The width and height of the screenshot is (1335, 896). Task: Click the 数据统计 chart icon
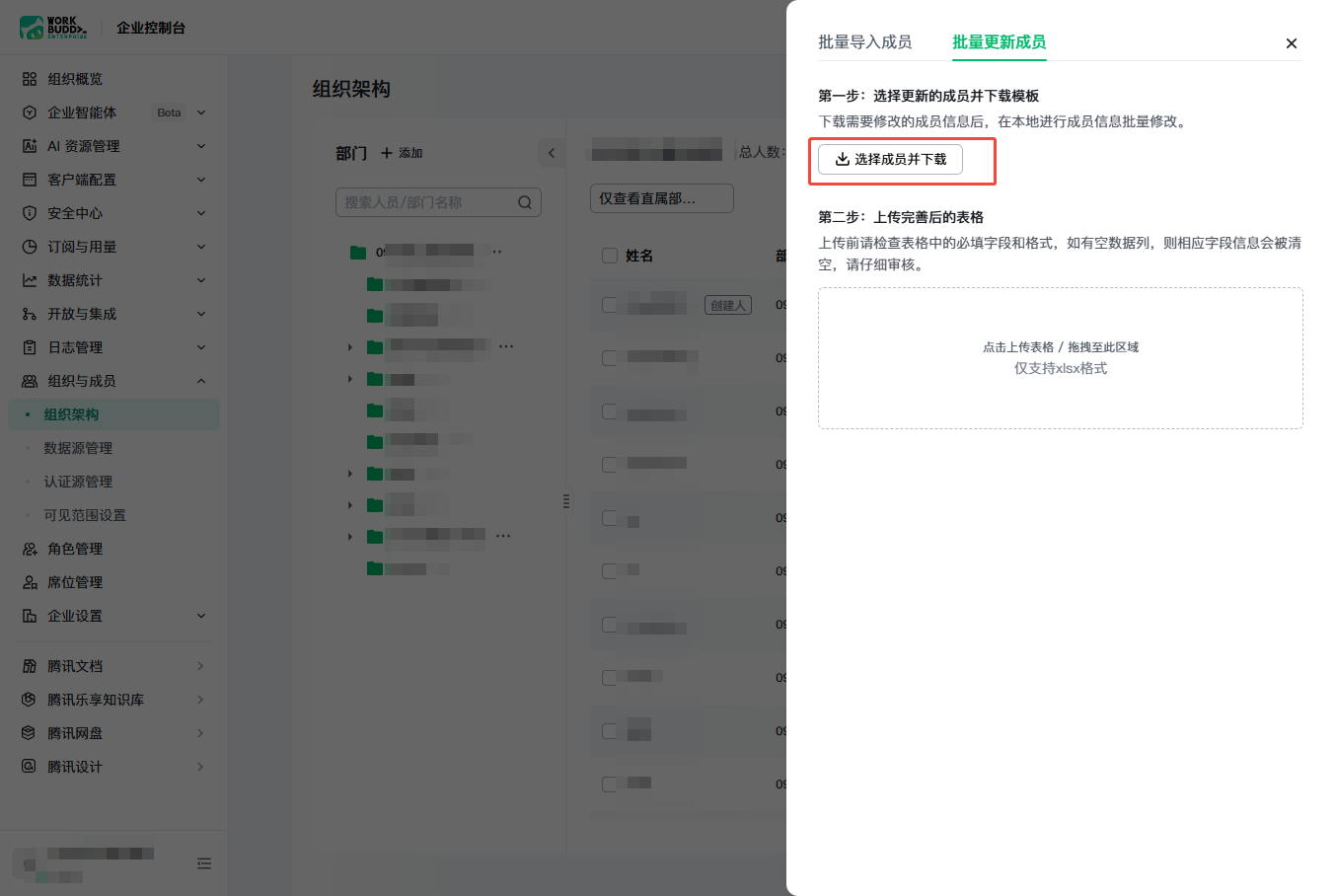(30, 280)
